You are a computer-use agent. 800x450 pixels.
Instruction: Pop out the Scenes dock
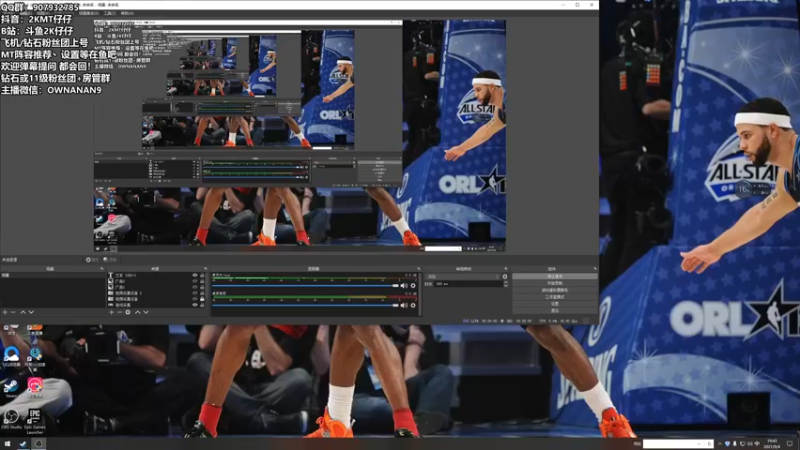(x=102, y=269)
